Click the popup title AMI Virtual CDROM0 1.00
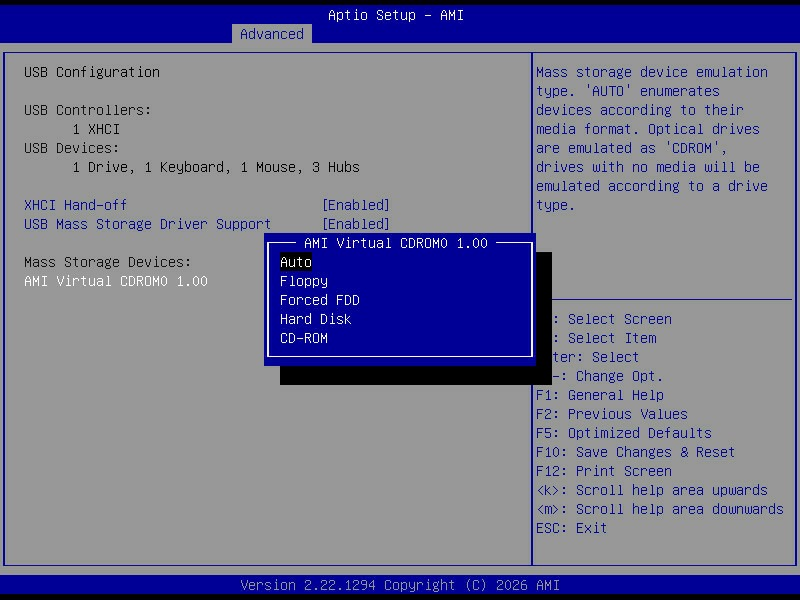This screenshot has height=600, width=800. point(395,243)
